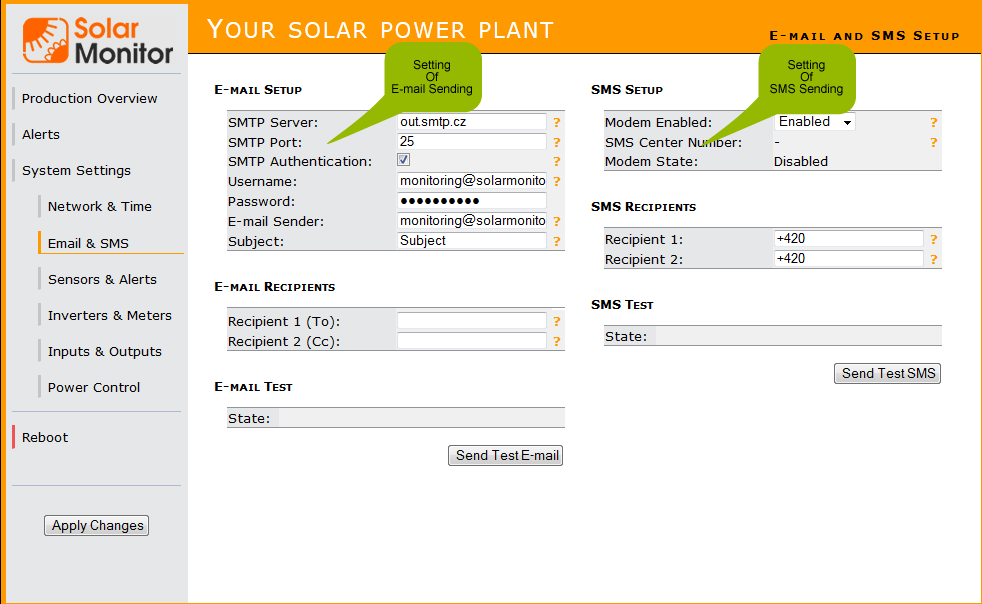Open help for SMS Center Number

934,143
